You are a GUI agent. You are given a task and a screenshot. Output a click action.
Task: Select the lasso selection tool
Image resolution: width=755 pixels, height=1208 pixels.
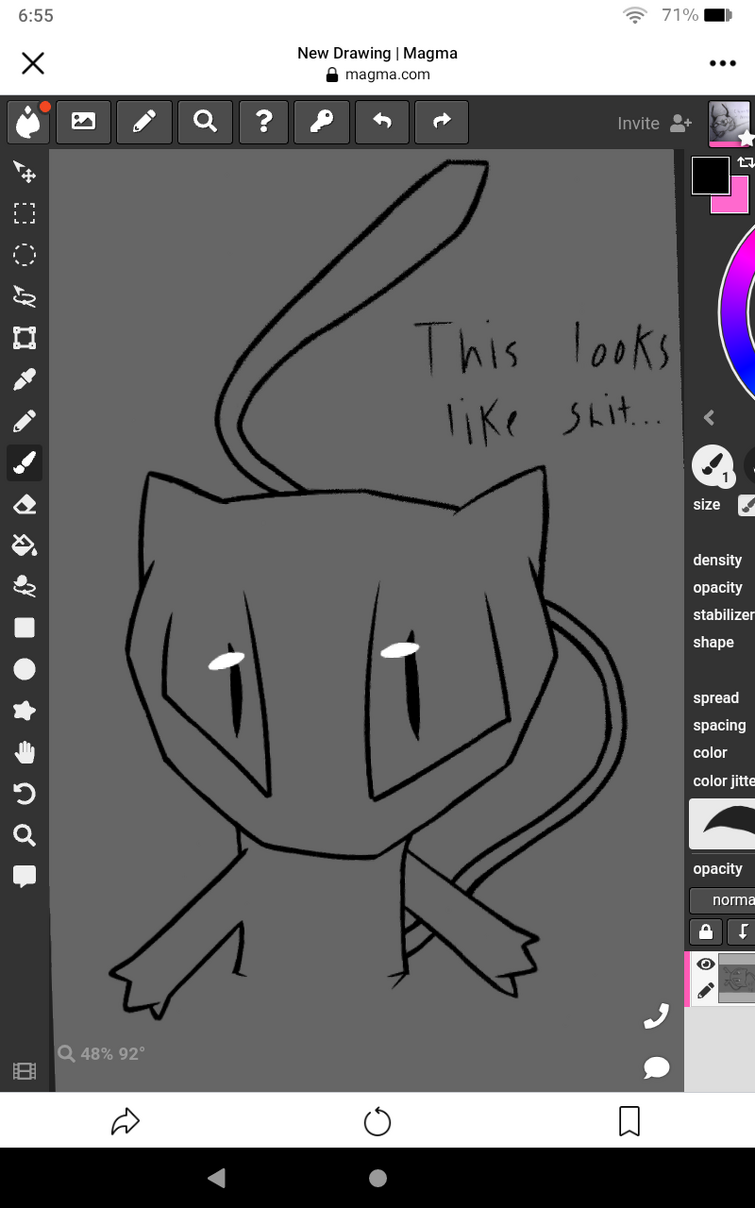(24, 296)
